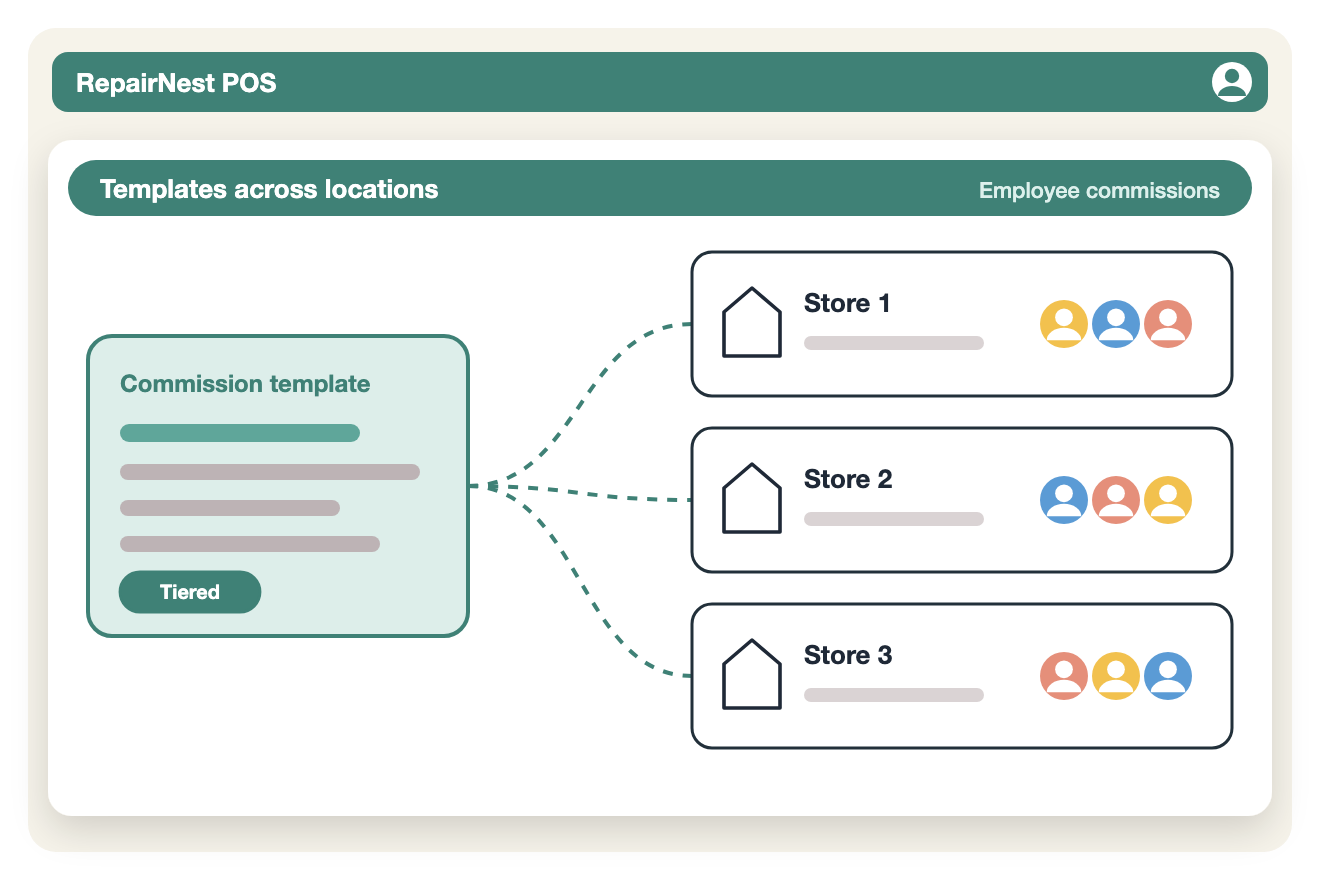
Task: Select the yellow employee avatar in Store 3
Action: click(x=1116, y=676)
